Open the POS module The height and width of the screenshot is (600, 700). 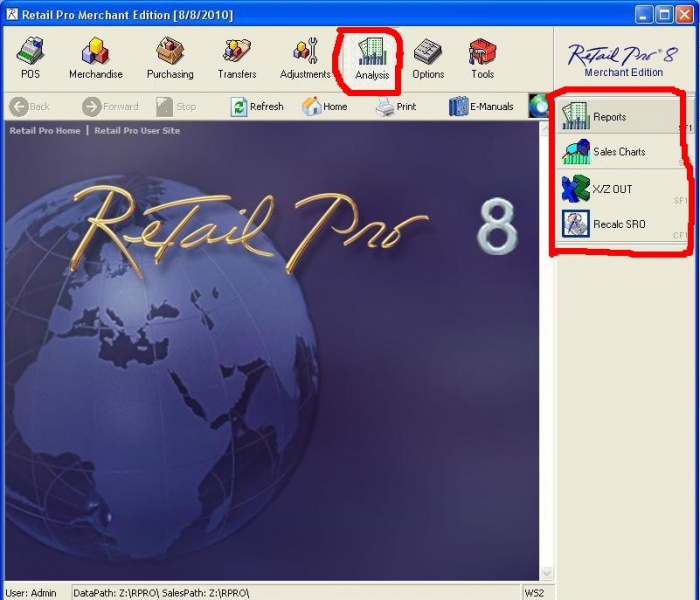click(x=30, y=59)
